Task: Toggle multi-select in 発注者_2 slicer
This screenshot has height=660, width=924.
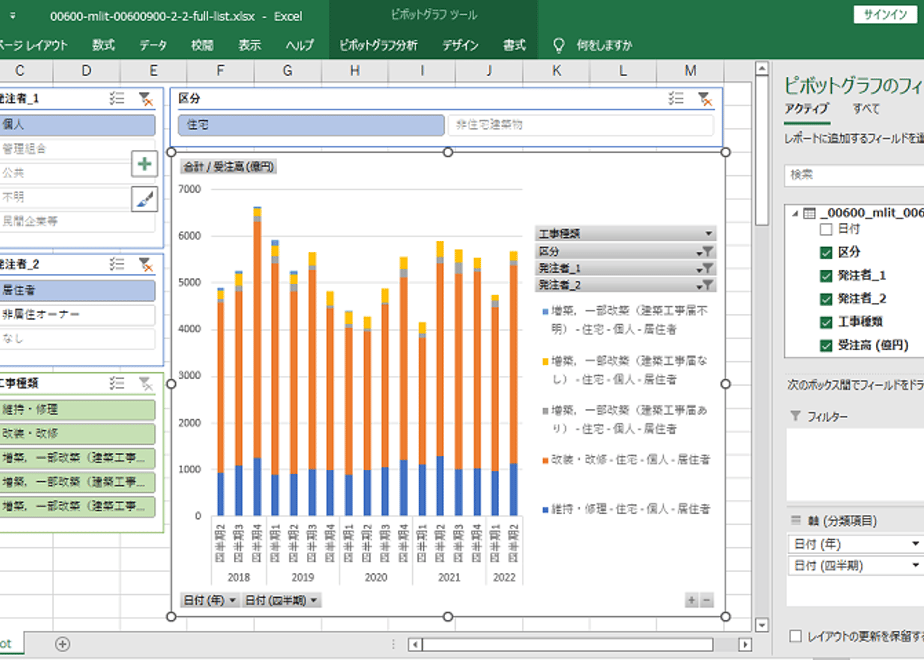Action: pyautogui.click(x=117, y=265)
